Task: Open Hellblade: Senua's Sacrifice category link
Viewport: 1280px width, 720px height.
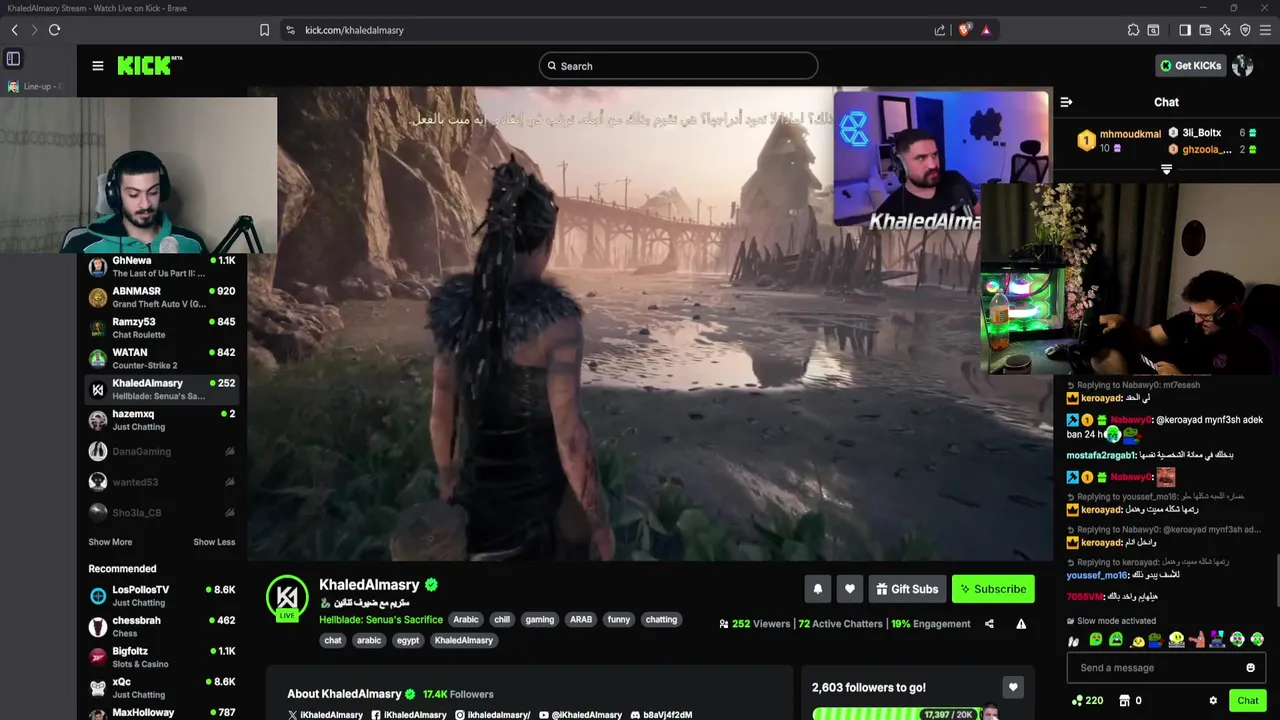Action: [x=381, y=620]
